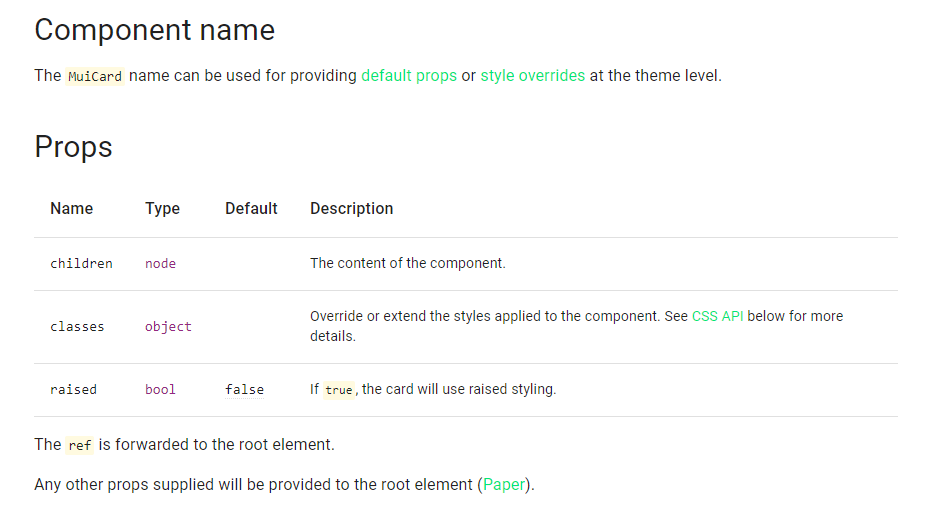The width and height of the screenshot is (942, 520).
Task: Select the Description column header
Action: tap(351, 209)
